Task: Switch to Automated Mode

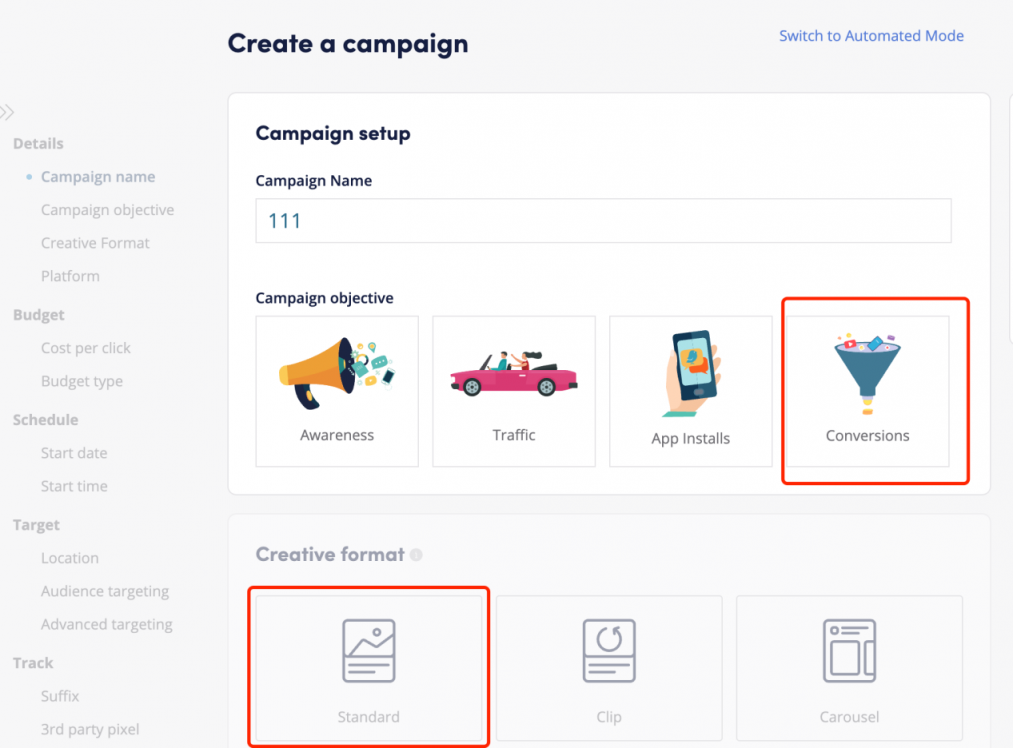Action: pyautogui.click(x=871, y=36)
